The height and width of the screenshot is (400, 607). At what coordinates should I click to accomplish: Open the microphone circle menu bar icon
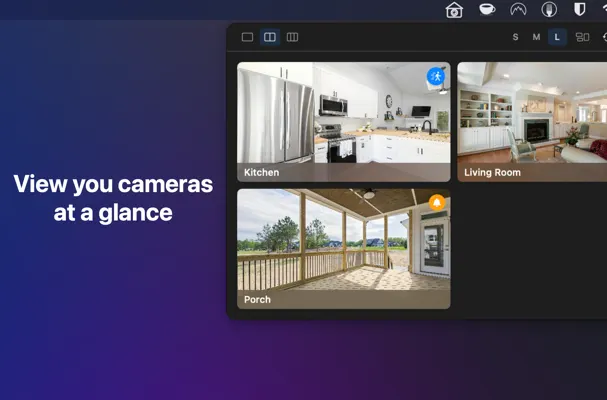click(x=549, y=9)
